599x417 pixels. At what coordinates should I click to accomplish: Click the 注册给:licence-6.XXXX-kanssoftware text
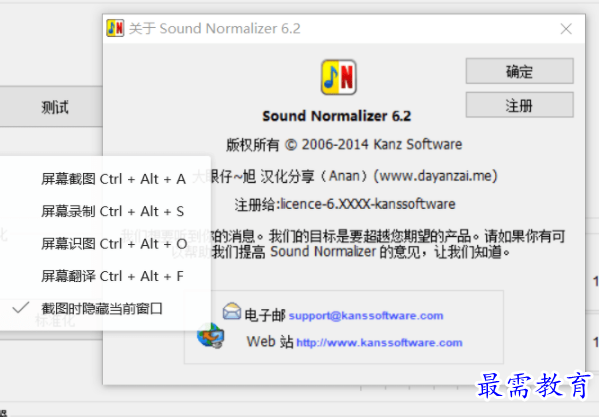pos(345,204)
